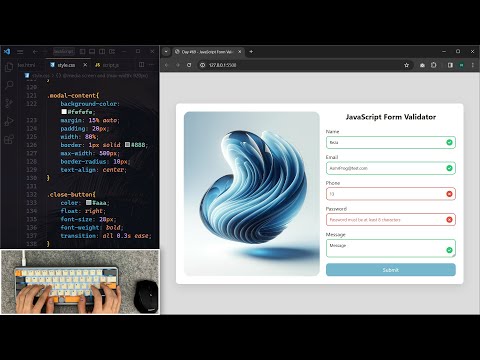This screenshot has width=480, height=360.
Task: Click the Phone input field
Action: (391, 194)
